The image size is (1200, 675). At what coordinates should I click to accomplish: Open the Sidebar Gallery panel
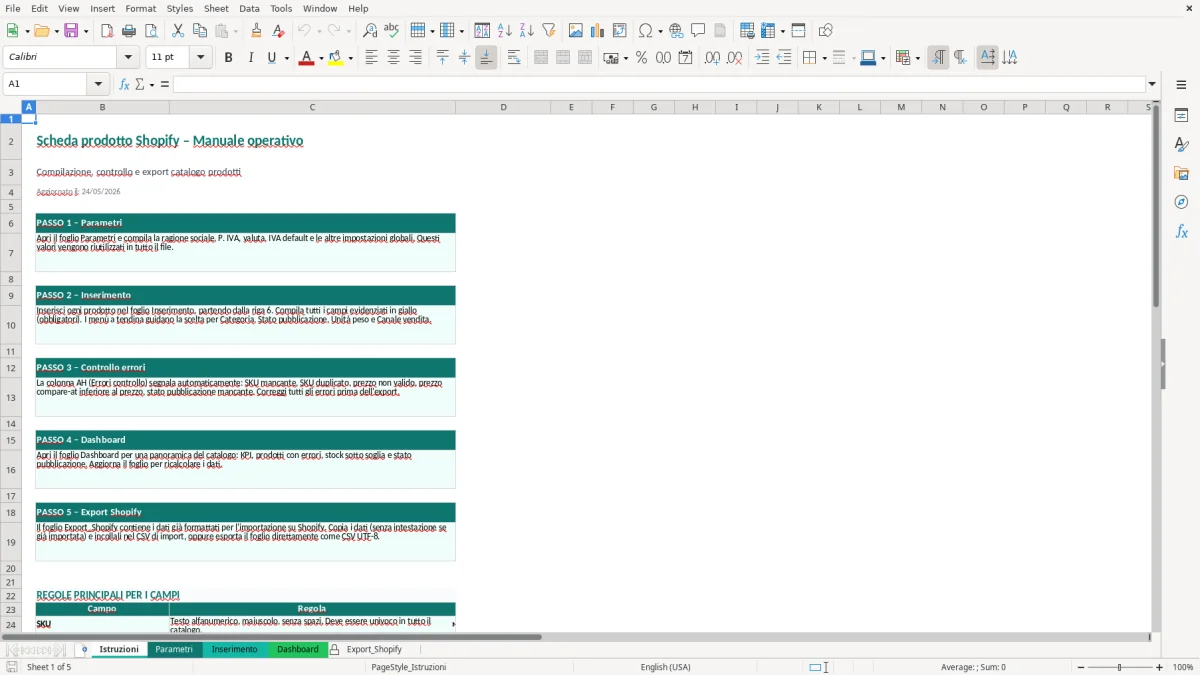[1181, 174]
